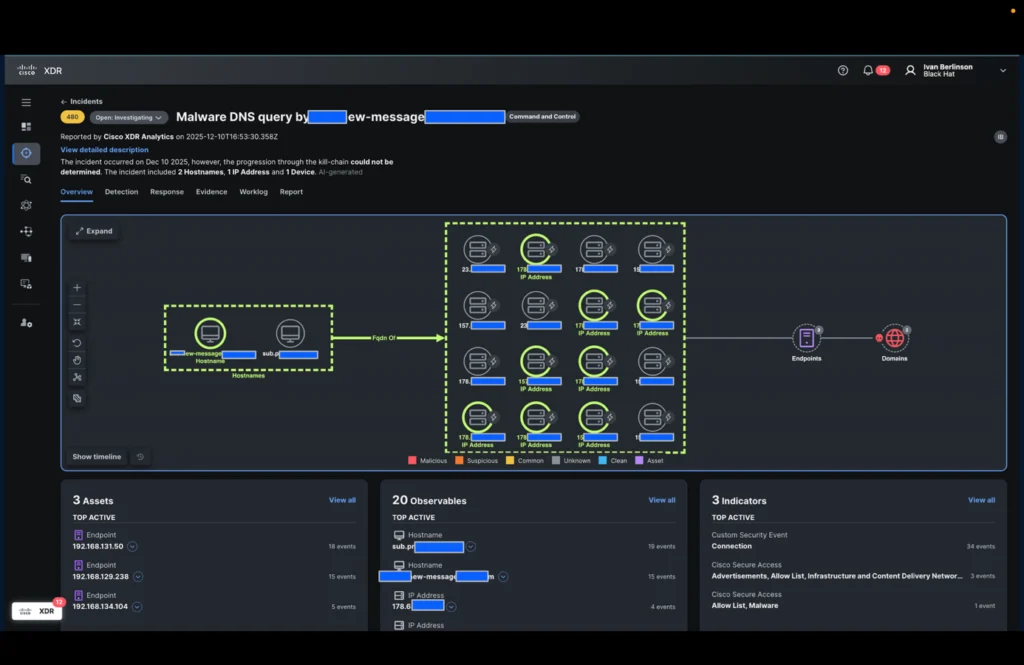This screenshot has height=665, width=1024.
Task: Click the Domains globe node
Action: 894,338
